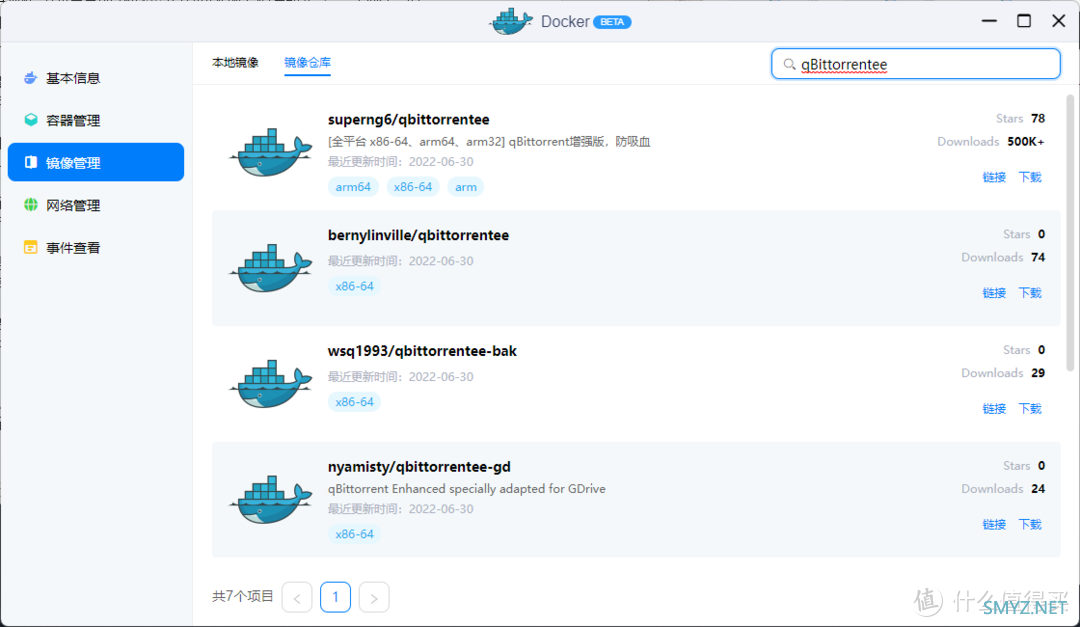Image resolution: width=1080 pixels, height=627 pixels.
Task: Open 容器管理 section
Action: tap(96, 120)
